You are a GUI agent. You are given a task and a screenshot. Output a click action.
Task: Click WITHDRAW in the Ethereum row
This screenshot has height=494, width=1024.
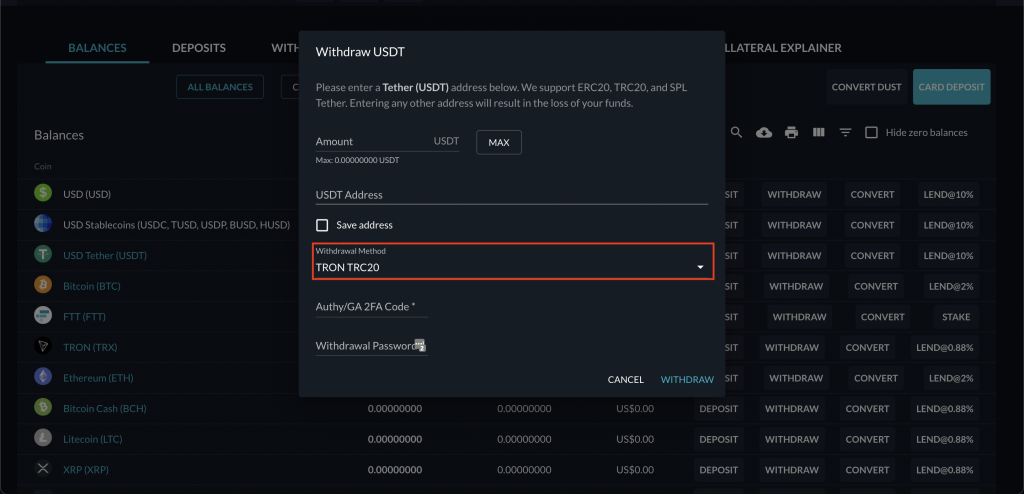click(796, 378)
